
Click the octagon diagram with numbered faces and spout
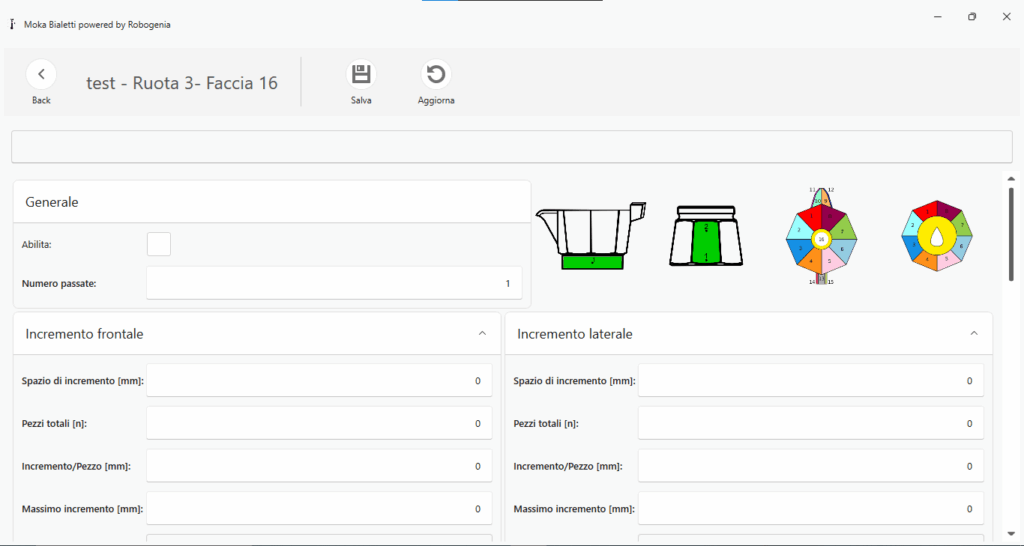[x=821, y=237]
